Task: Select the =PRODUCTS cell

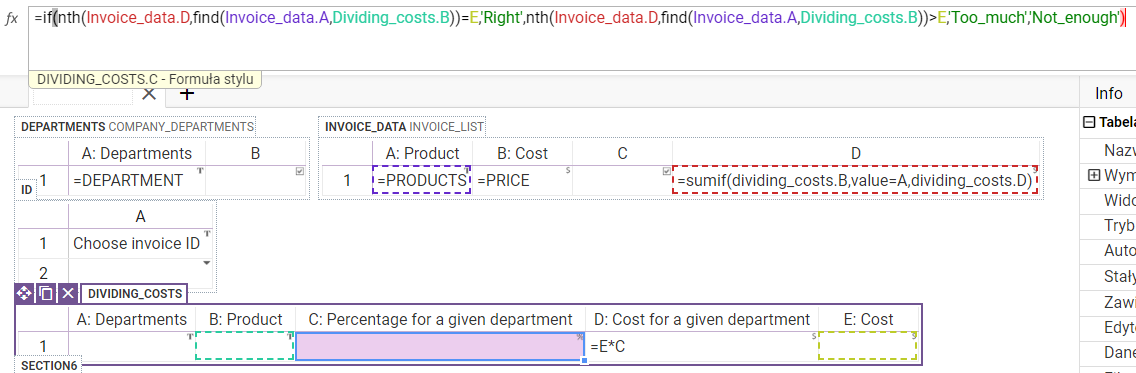Action: click(422, 180)
